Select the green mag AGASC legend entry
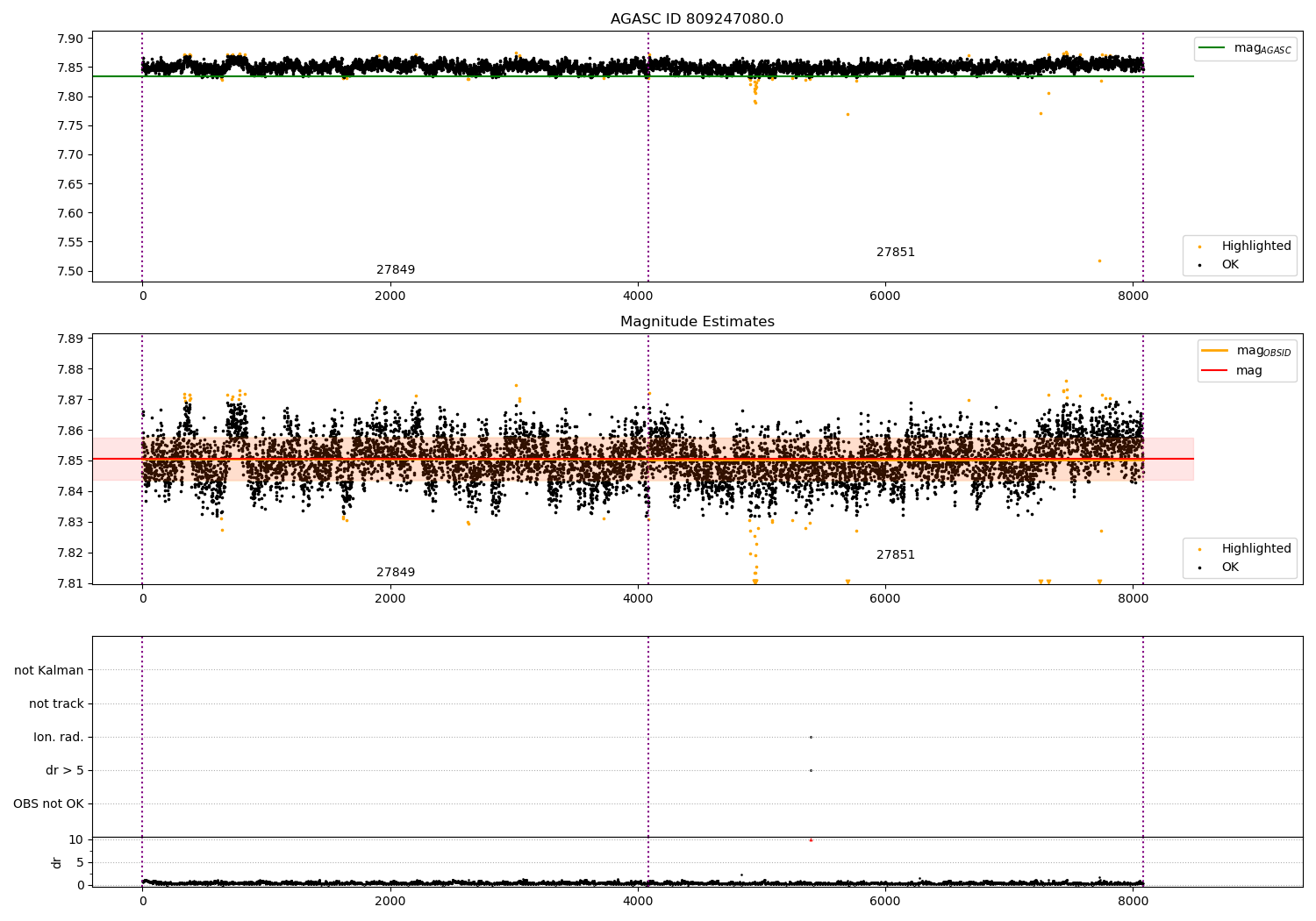The width and height of the screenshot is (1316, 921). coord(1245,48)
